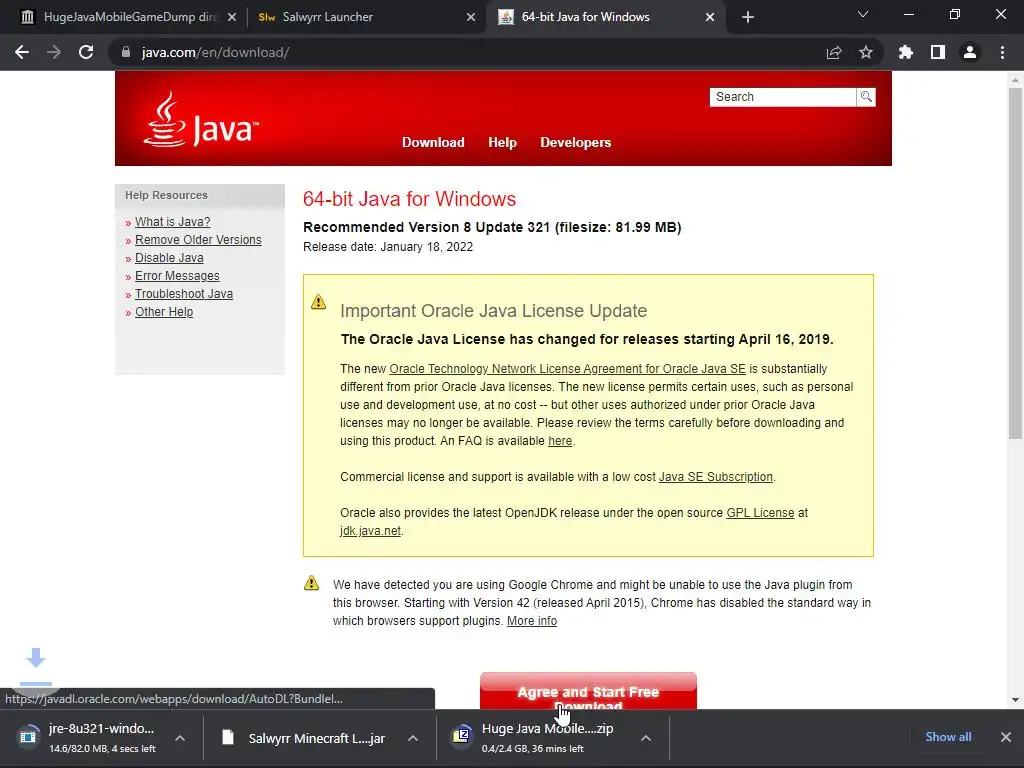Click the Salwyrr Minecraft jar file icon
Image resolution: width=1024 pixels, height=768 pixels.
(x=227, y=737)
